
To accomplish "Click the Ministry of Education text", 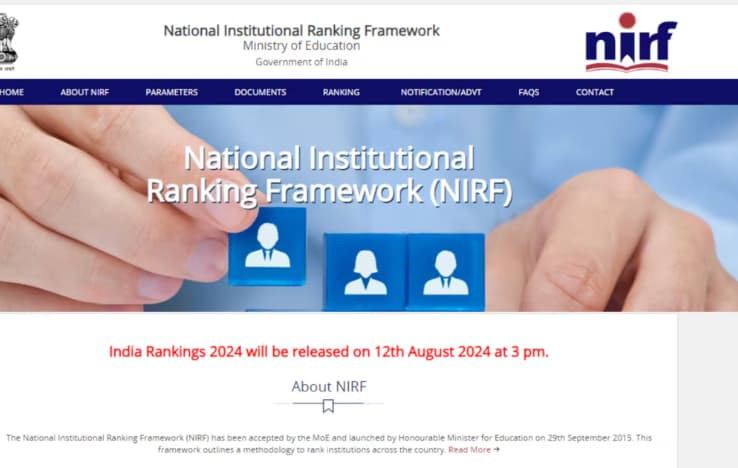I will (301, 46).
